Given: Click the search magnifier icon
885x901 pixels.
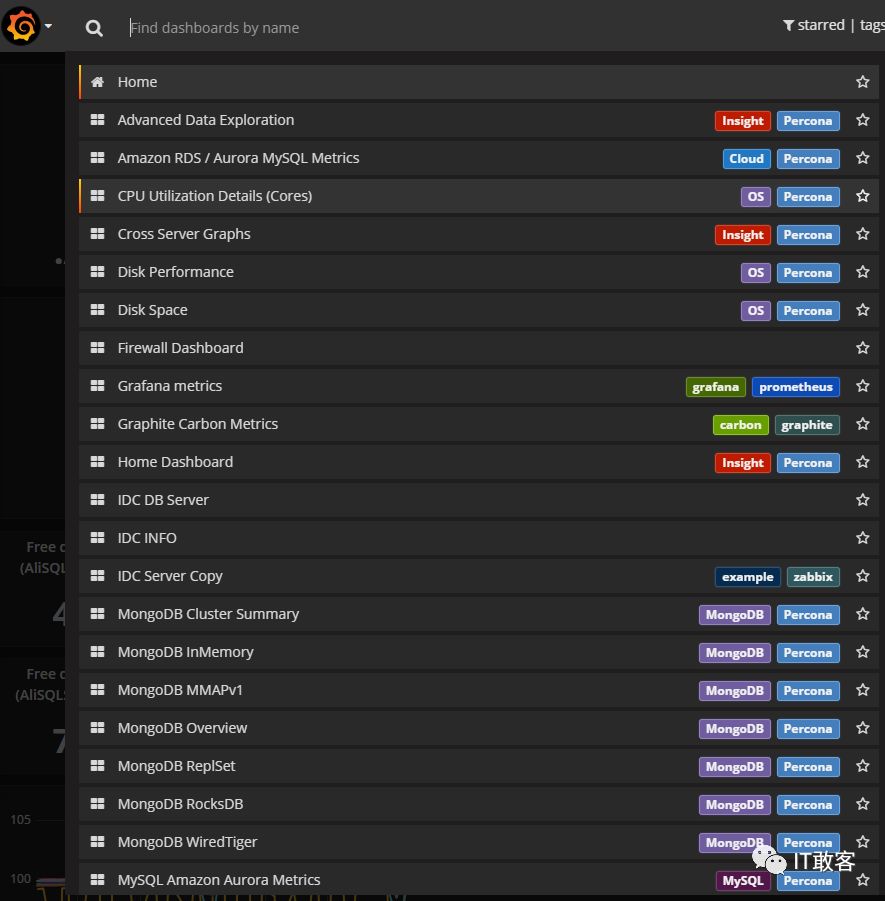Looking at the screenshot, I should (x=94, y=28).
